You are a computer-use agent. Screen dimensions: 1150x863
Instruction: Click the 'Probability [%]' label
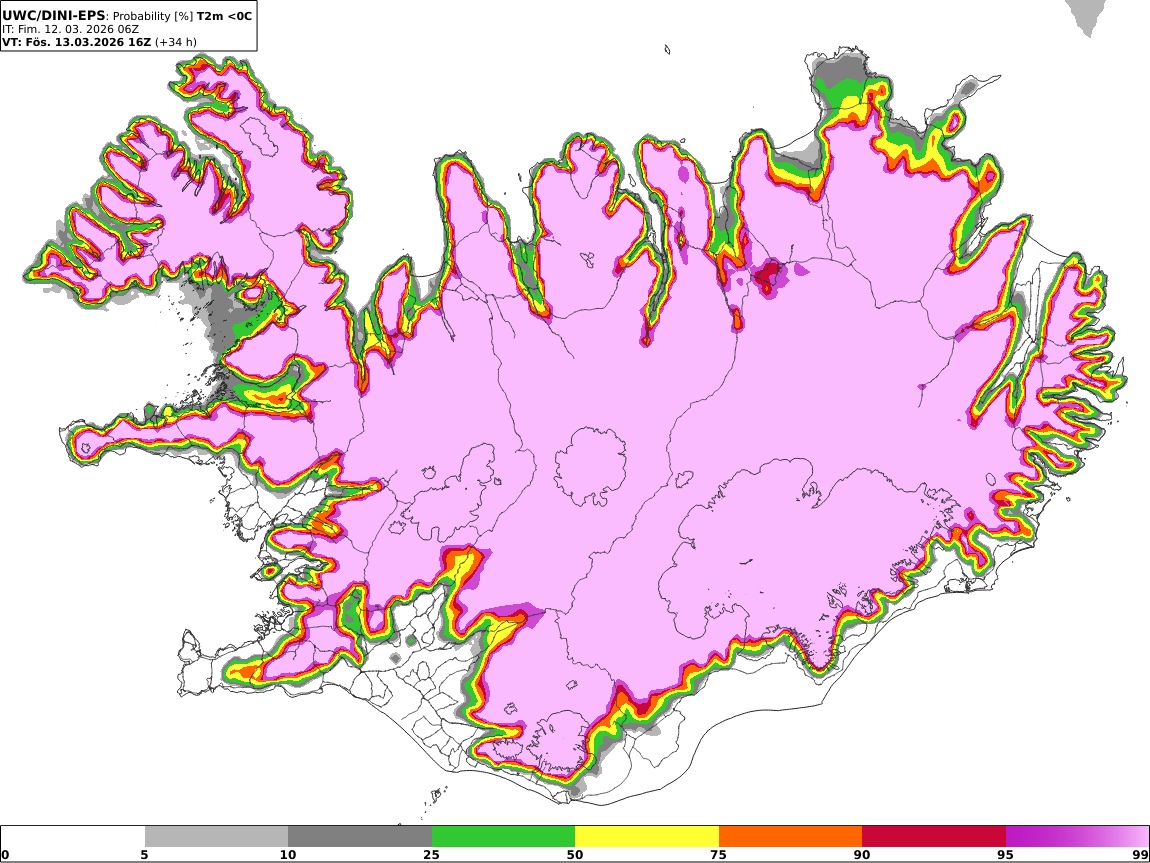click(153, 16)
